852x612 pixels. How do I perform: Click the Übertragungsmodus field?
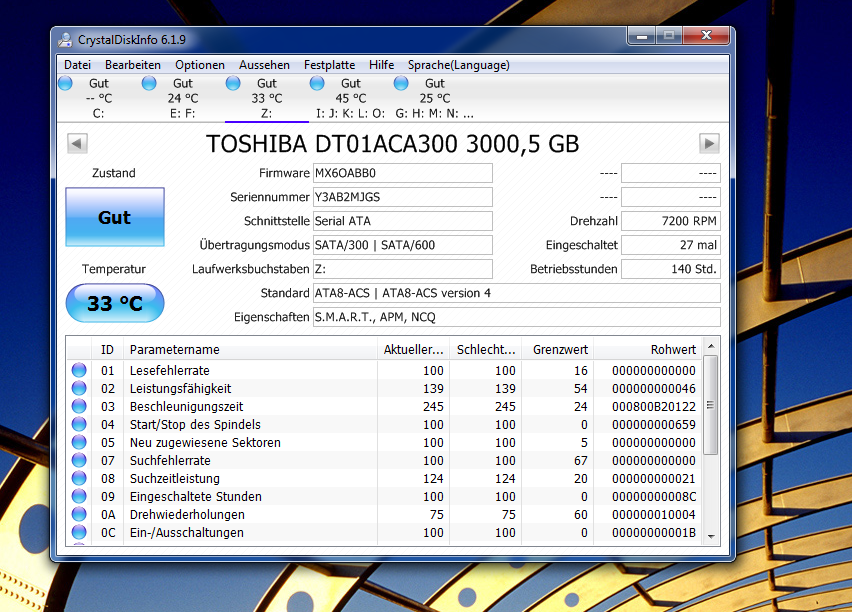(403, 245)
